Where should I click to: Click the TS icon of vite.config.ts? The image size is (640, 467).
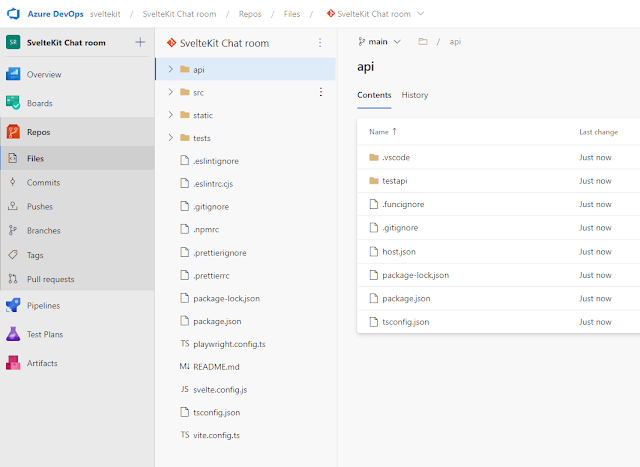pos(185,435)
